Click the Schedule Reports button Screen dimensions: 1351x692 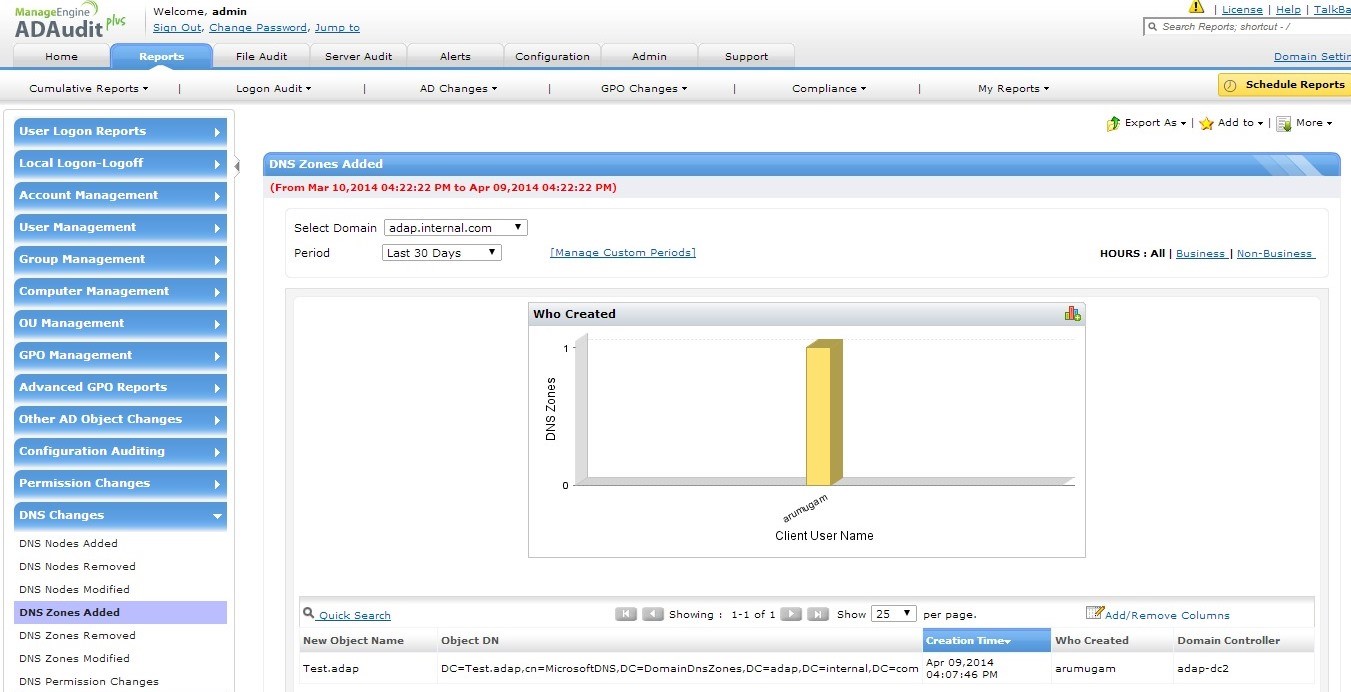[x=1284, y=85]
